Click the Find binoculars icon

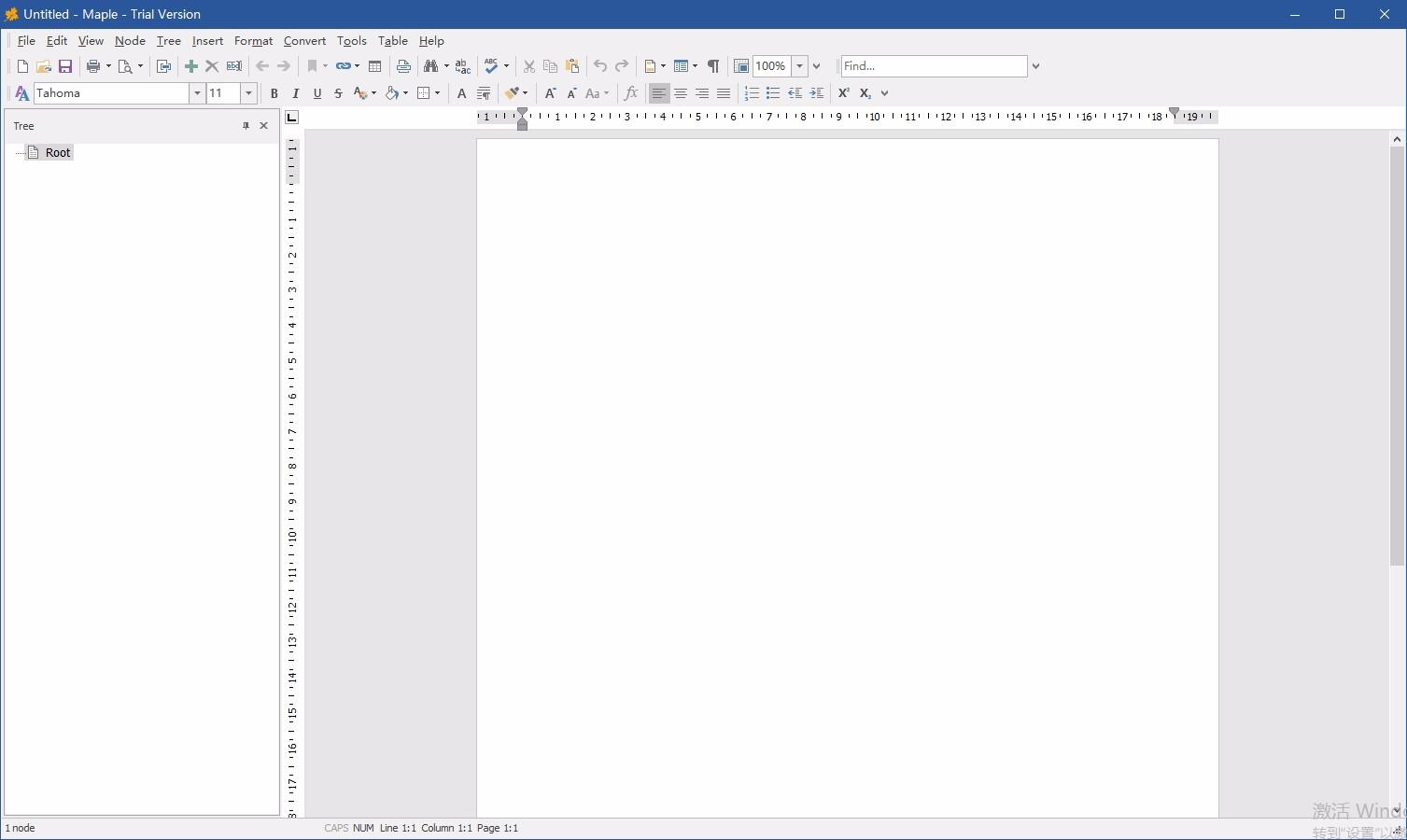pyautogui.click(x=430, y=66)
